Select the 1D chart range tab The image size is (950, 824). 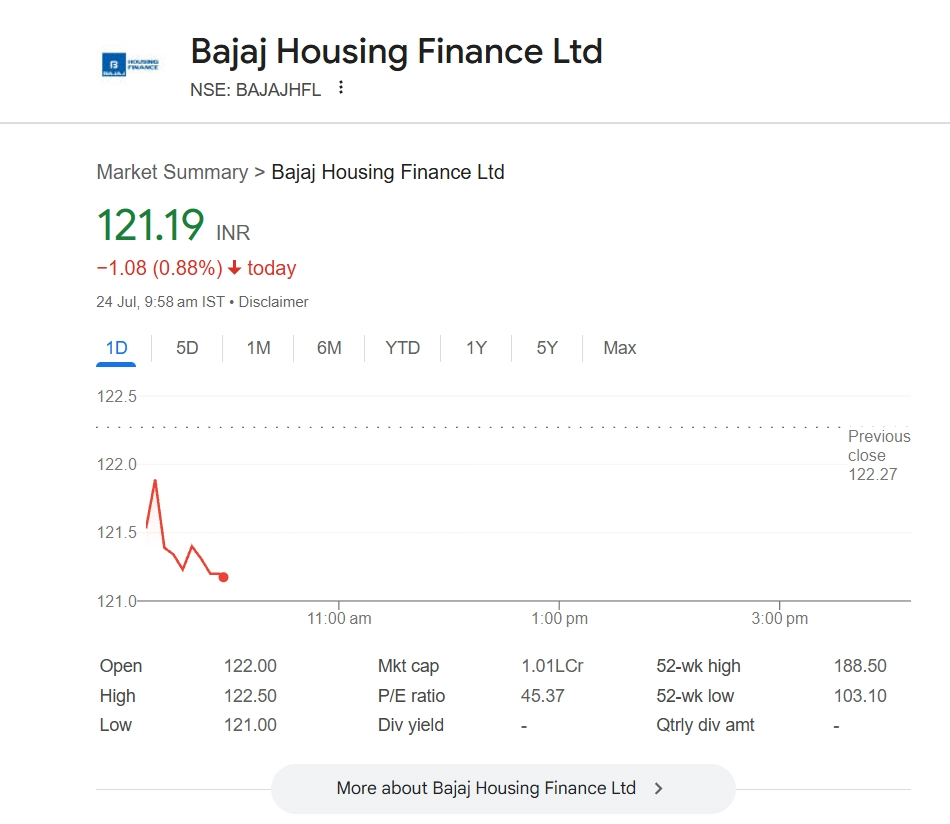(x=117, y=348)
